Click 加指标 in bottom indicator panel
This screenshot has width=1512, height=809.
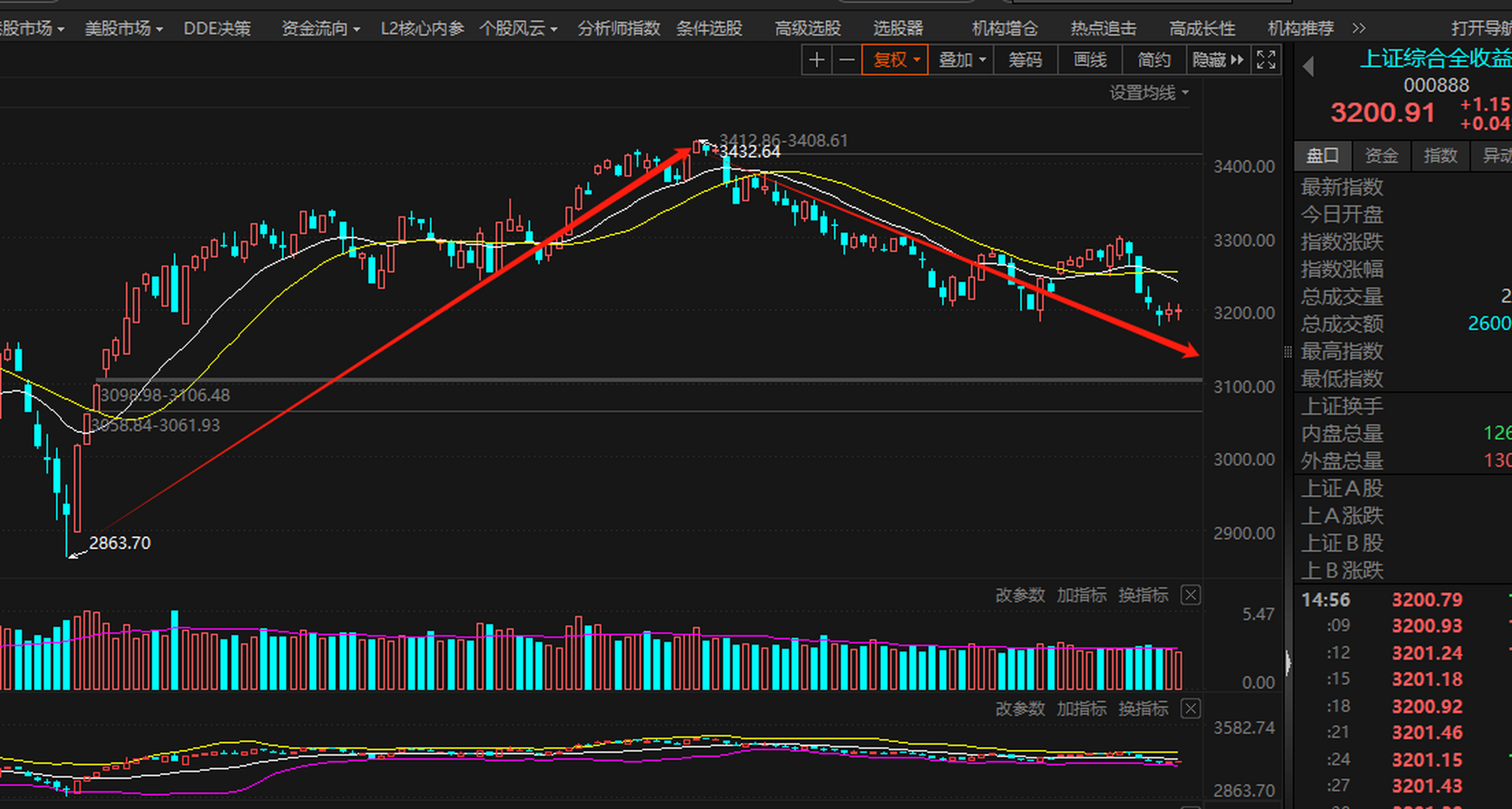click(x=1081, y=709)
